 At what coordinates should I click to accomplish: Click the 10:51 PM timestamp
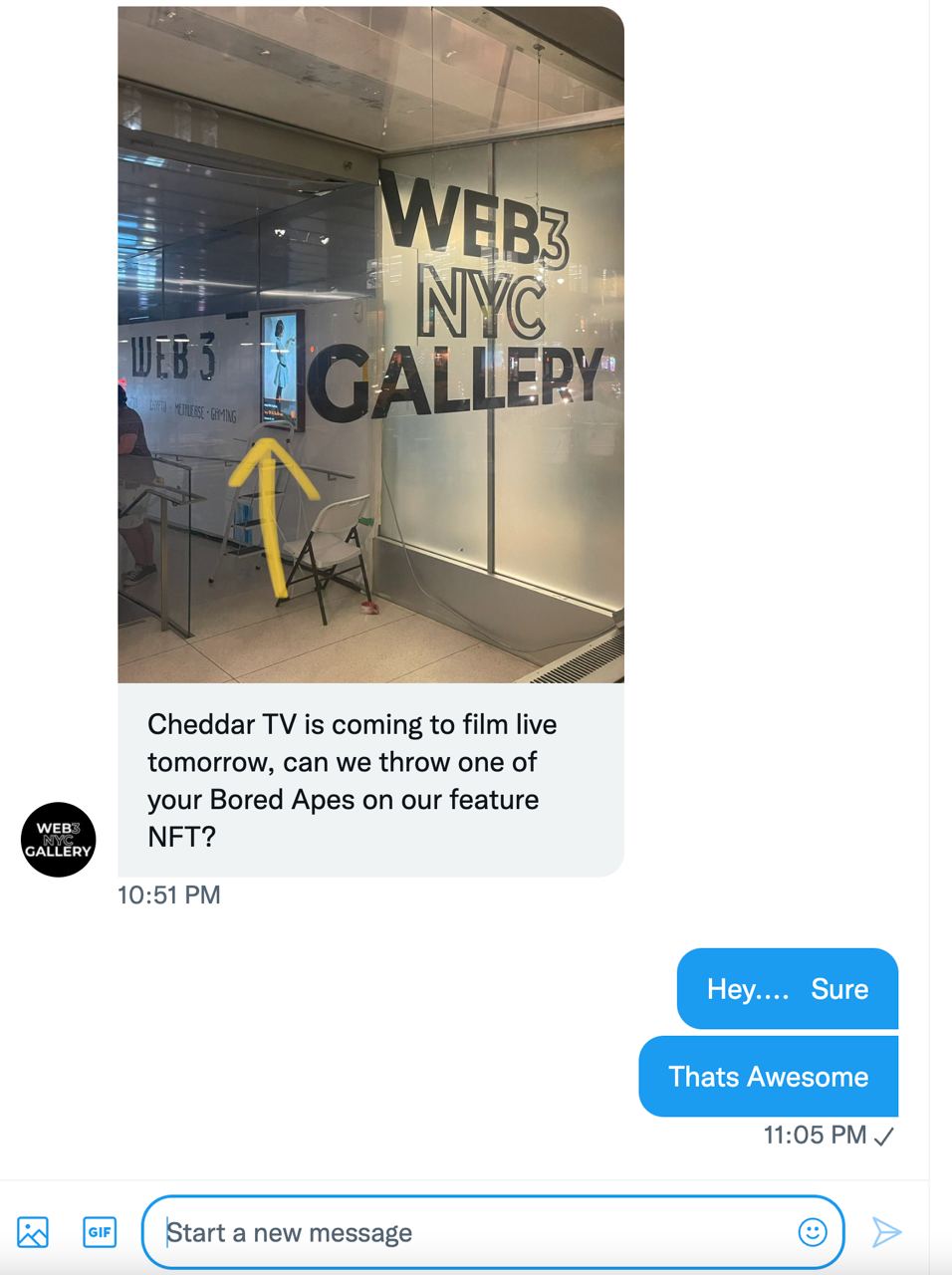tap(169, 894)
